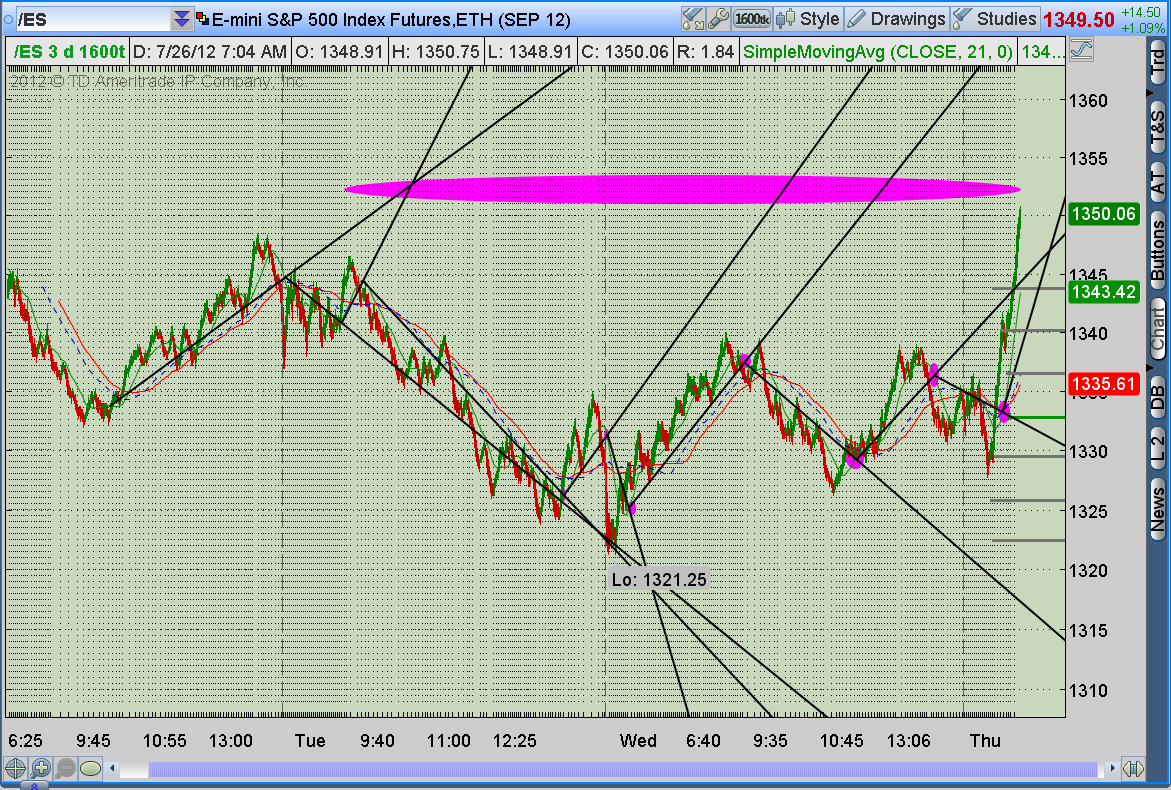Open the AT side tab
The width and height of the screenshot is (1171, 790).
tap(1157, 181)
